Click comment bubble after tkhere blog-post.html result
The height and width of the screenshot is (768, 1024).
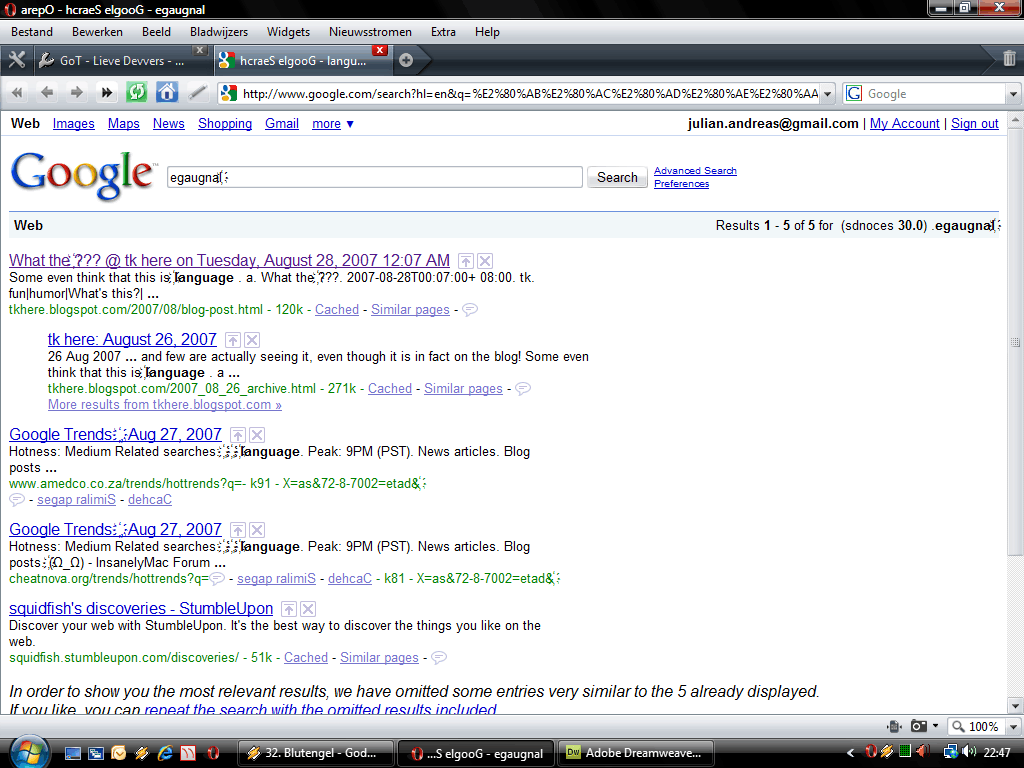tap(470, 310)
